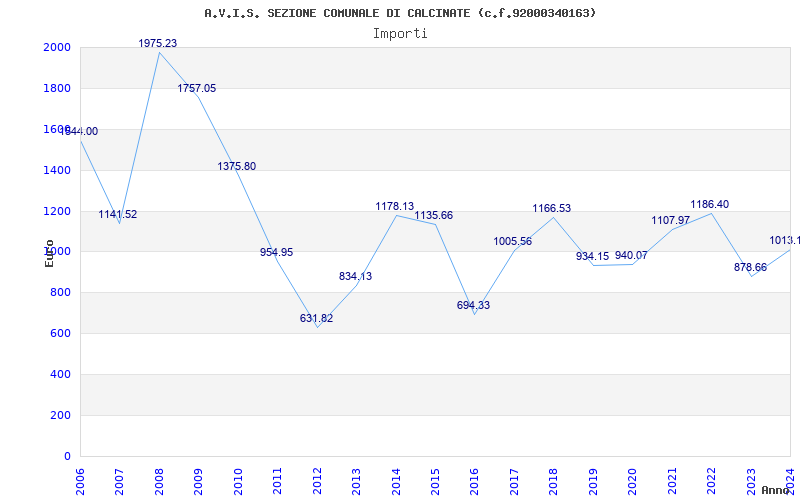The image size is (800, 500).
Task: Click the chart title A.V.I.S. SEZIONE COMUNALE DI CALCINATE
Action: pos(400,13)
